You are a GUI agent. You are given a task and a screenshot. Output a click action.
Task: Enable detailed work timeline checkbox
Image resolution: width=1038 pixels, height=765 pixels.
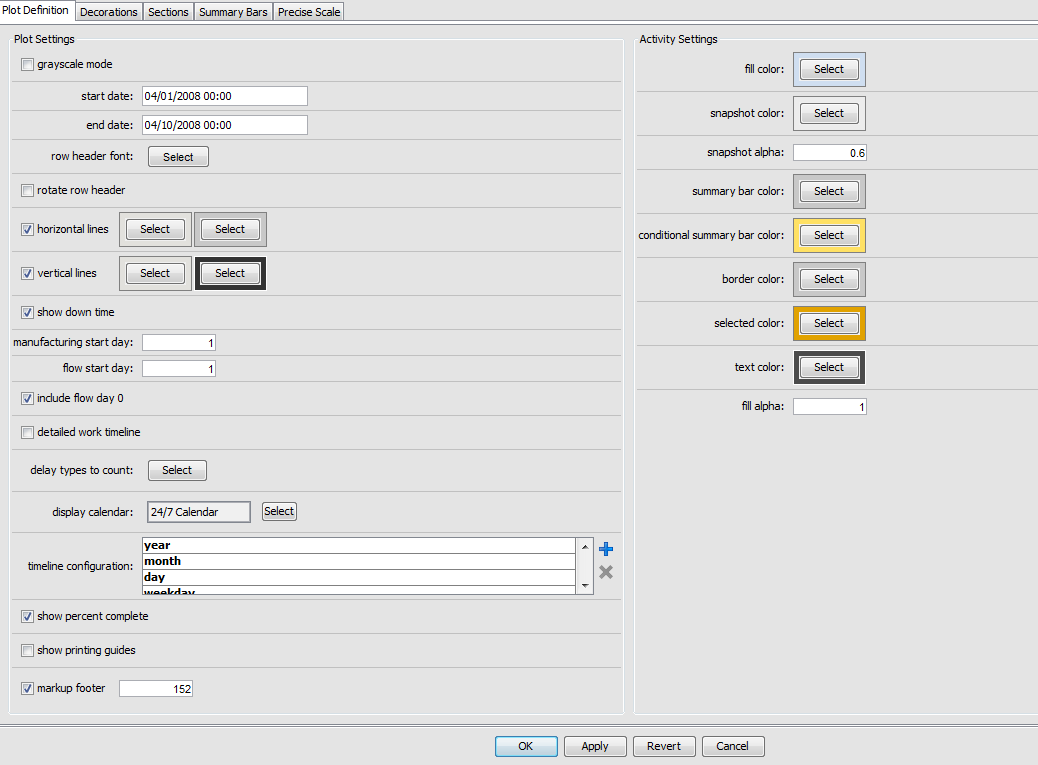point(28,432)
